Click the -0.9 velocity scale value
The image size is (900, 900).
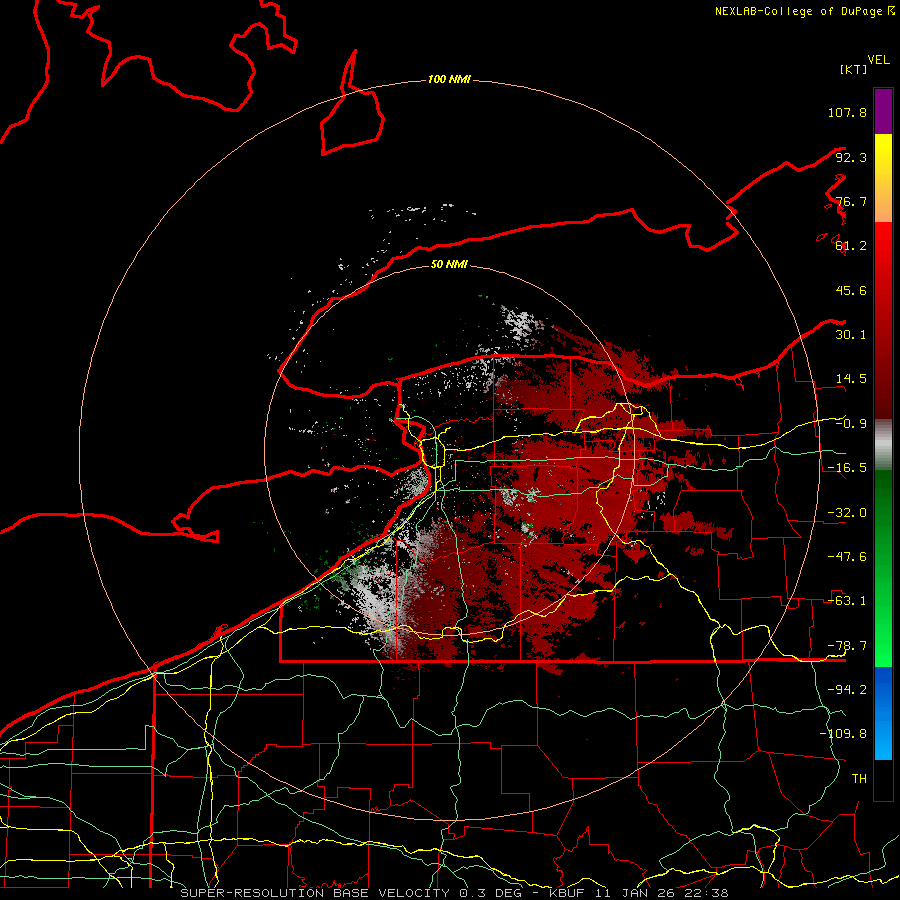pos(851,424)
